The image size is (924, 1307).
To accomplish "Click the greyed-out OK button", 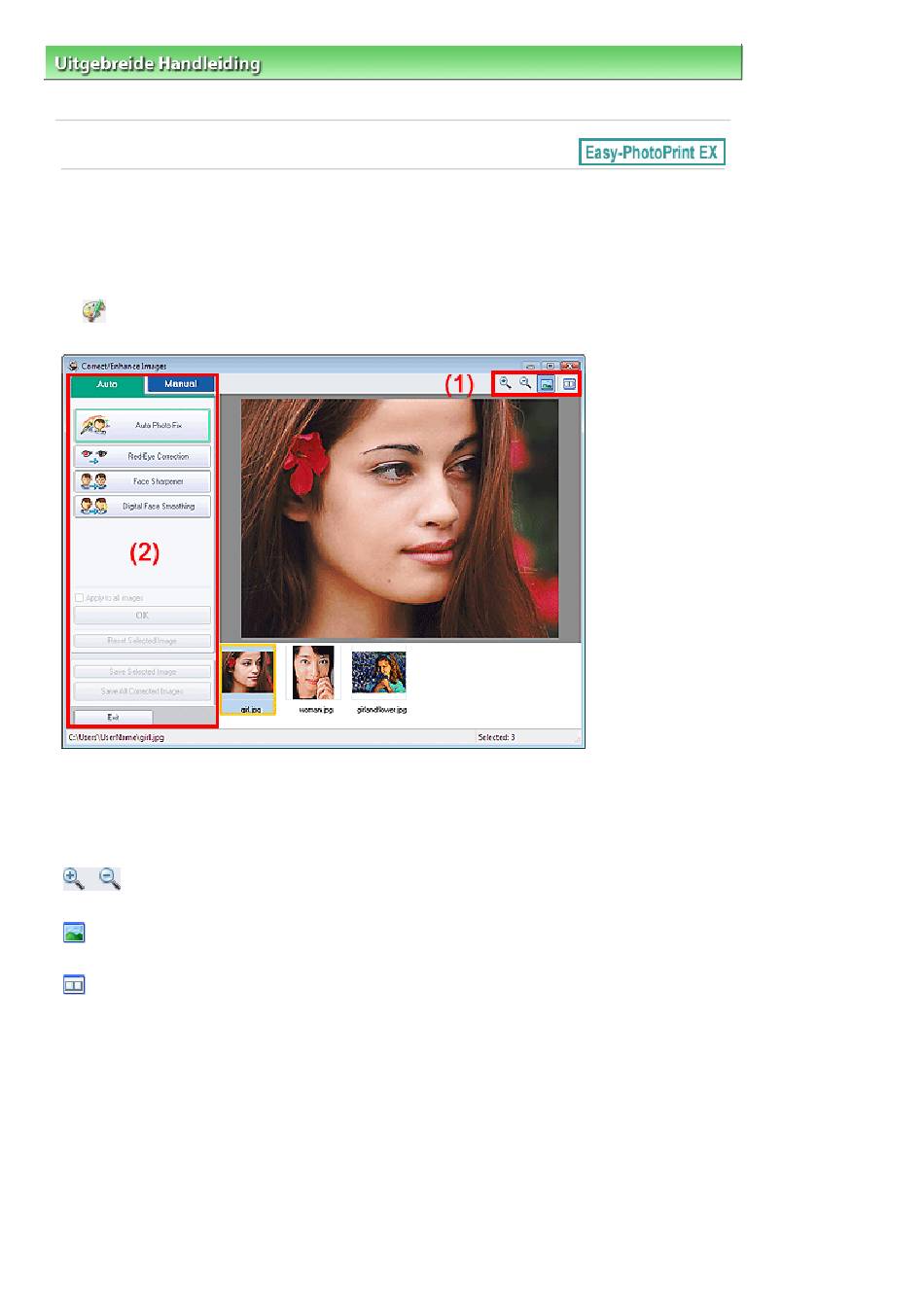I will click(142, 616).
